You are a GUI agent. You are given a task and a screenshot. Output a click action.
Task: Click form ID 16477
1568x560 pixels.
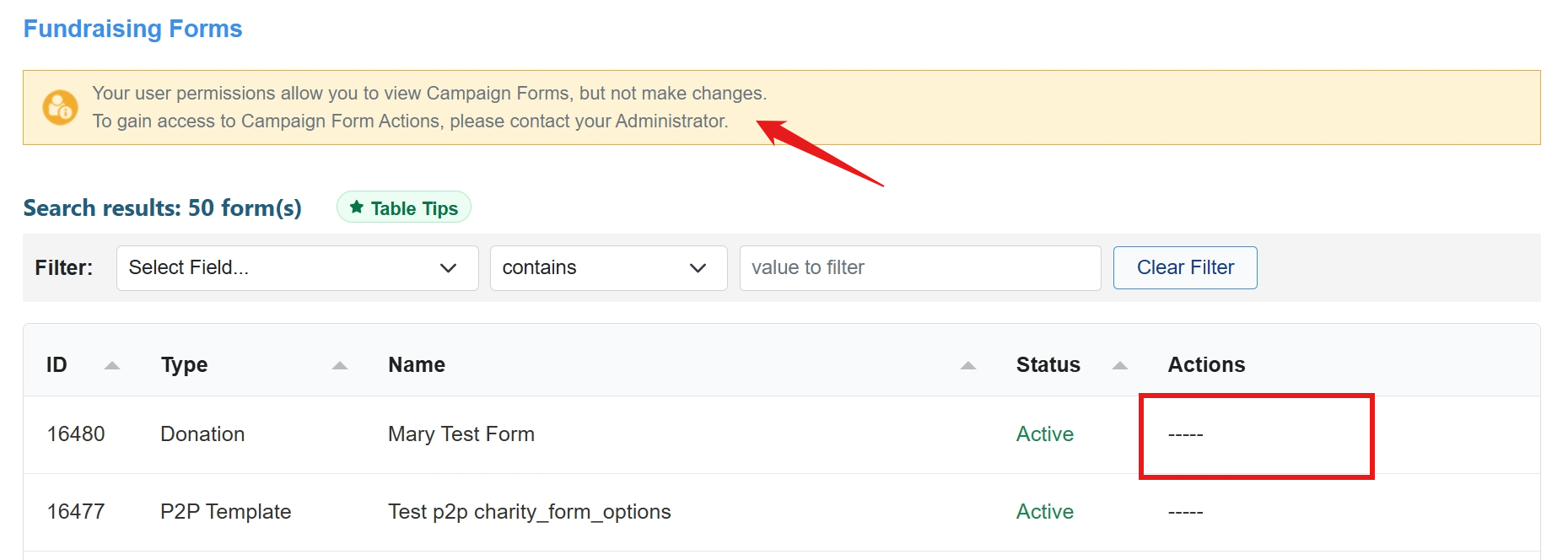click(76, 512)
